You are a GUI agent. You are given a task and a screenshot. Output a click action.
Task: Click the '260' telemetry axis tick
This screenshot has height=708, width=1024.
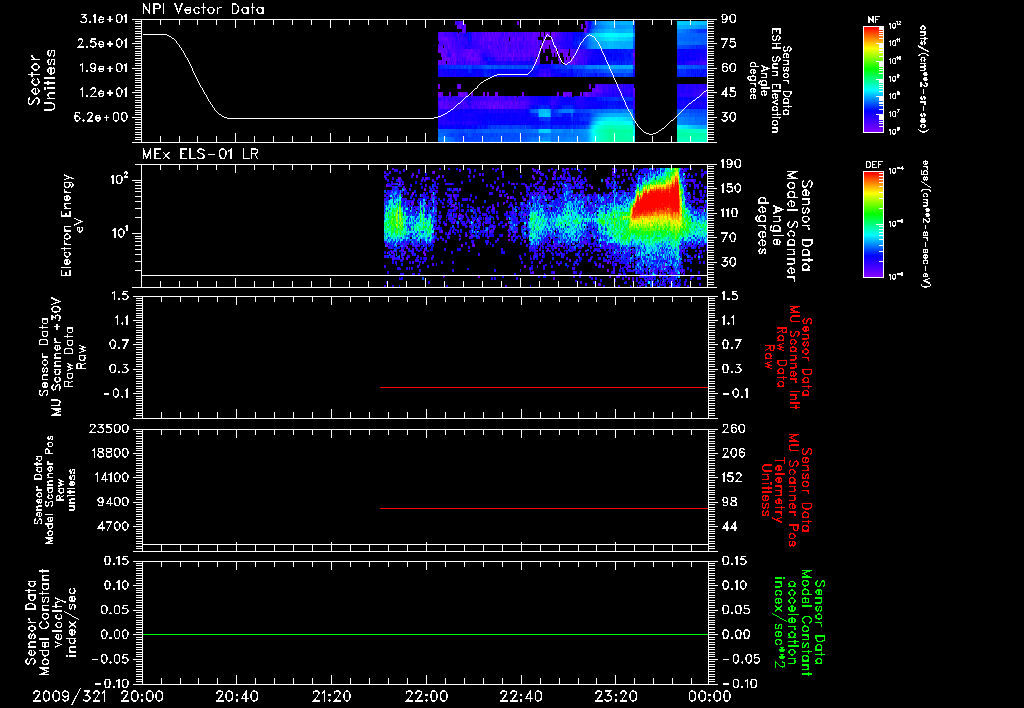(731, 428)
